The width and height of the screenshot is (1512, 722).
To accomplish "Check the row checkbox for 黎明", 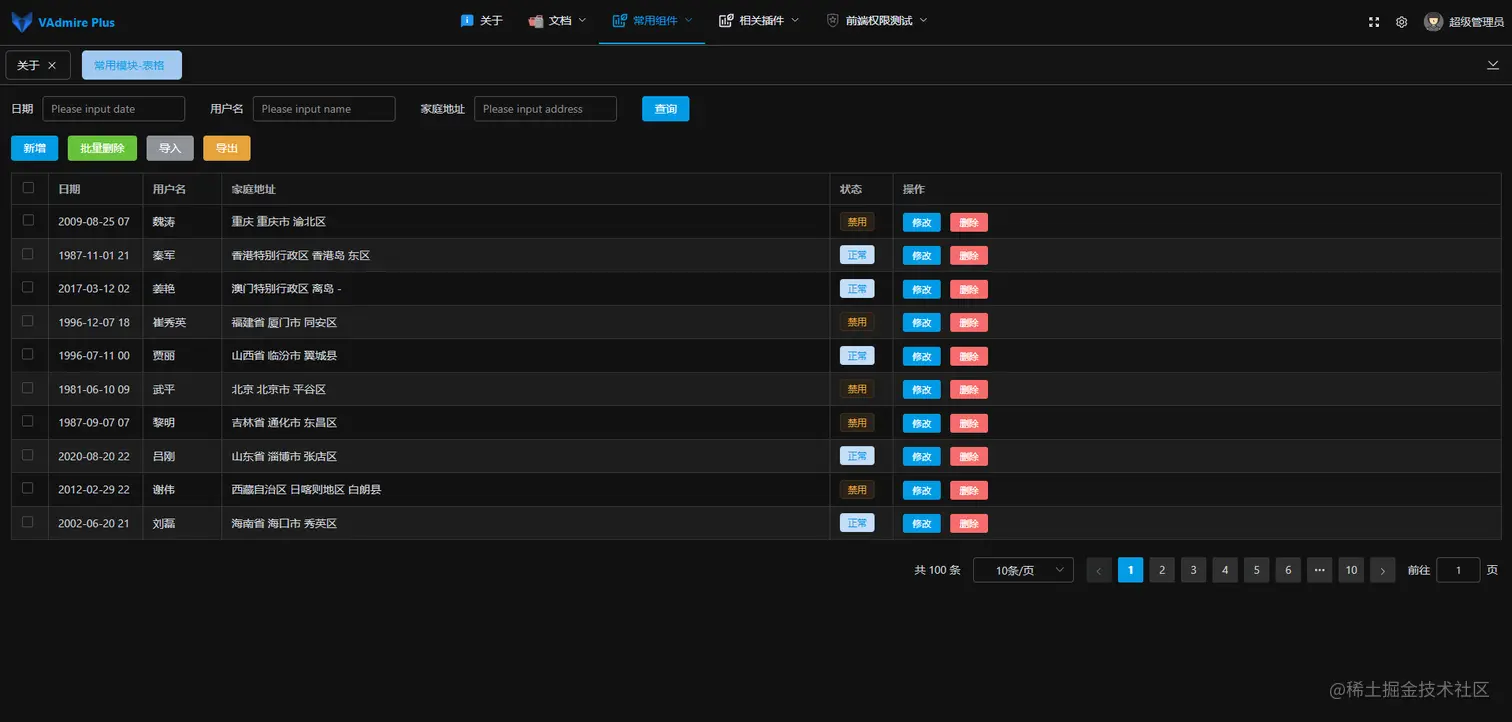I will [28, 421].
